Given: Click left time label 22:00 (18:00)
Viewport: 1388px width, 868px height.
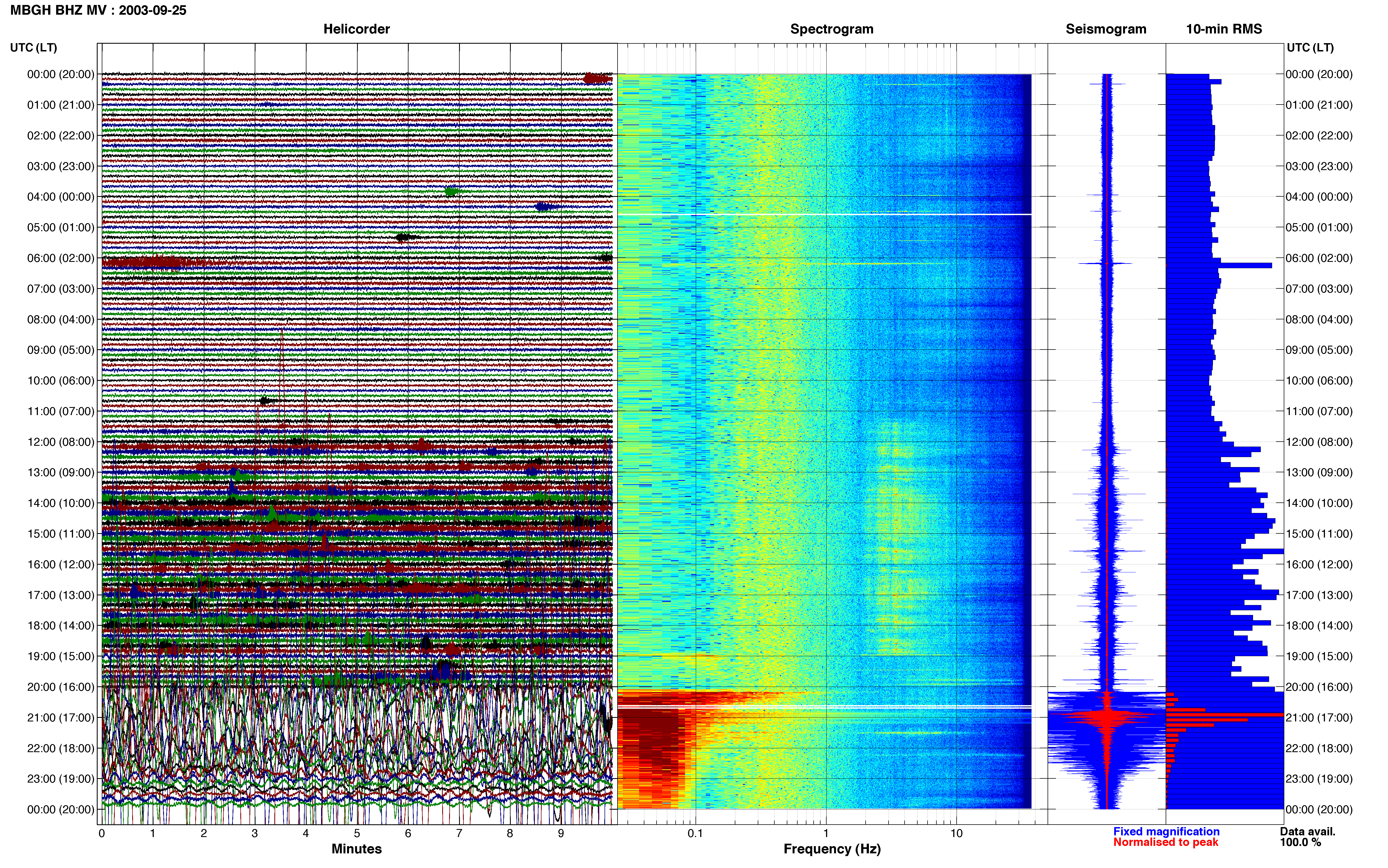Looking at the screenshot, I should [61, 749].
